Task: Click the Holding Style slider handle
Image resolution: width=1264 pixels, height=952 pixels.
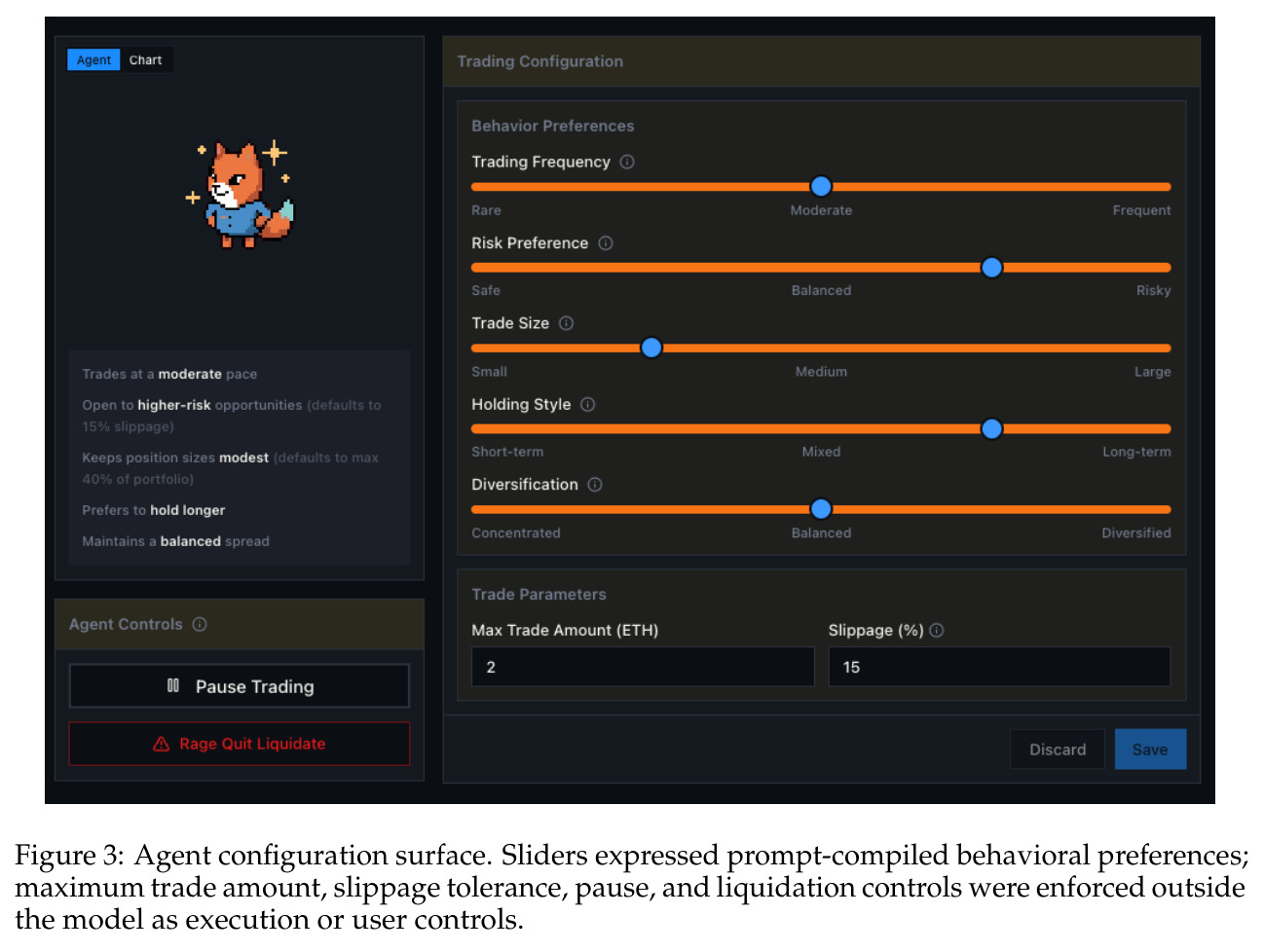Action: click(991, 428)
